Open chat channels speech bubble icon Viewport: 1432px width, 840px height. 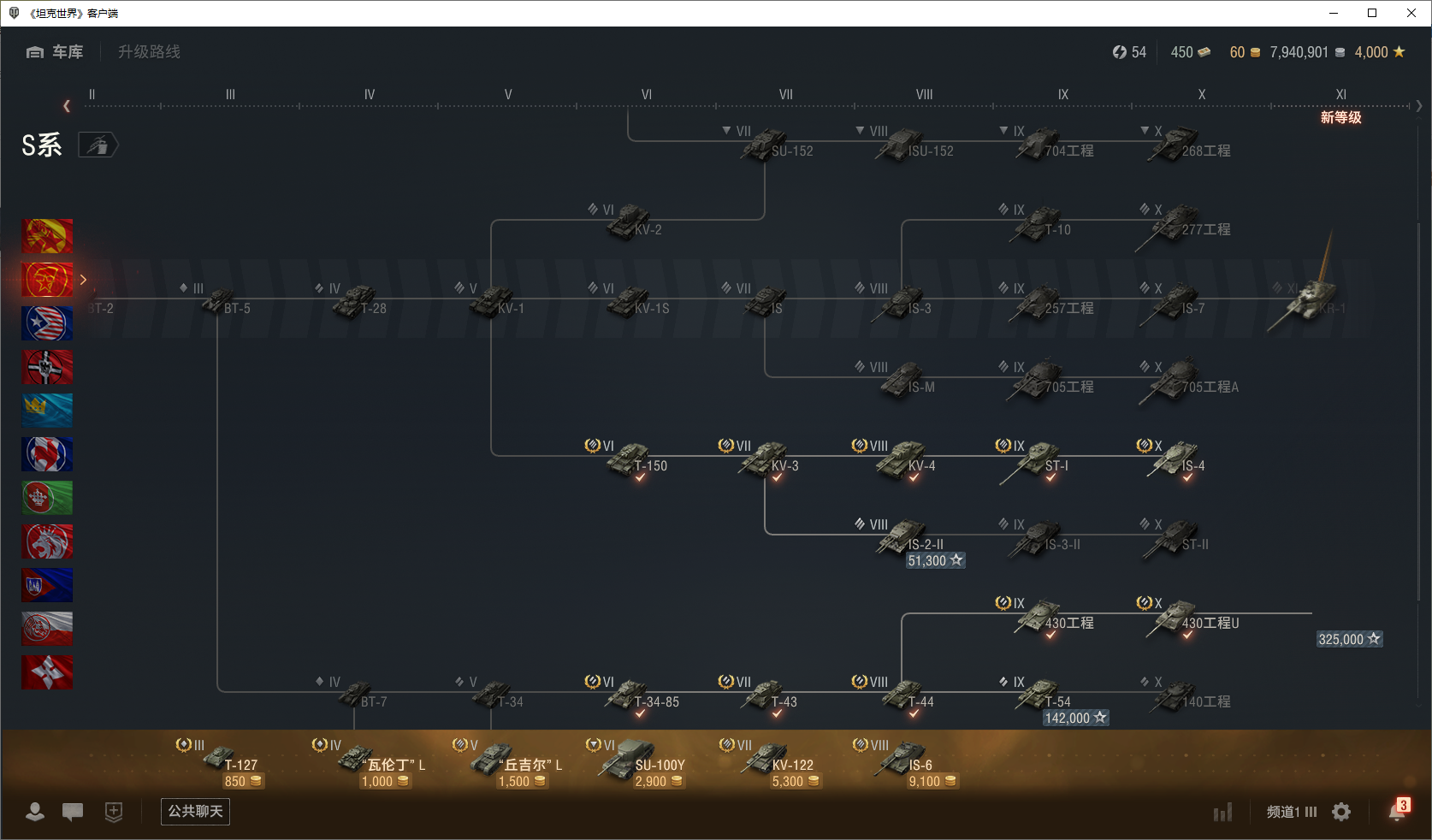(73, 812)
